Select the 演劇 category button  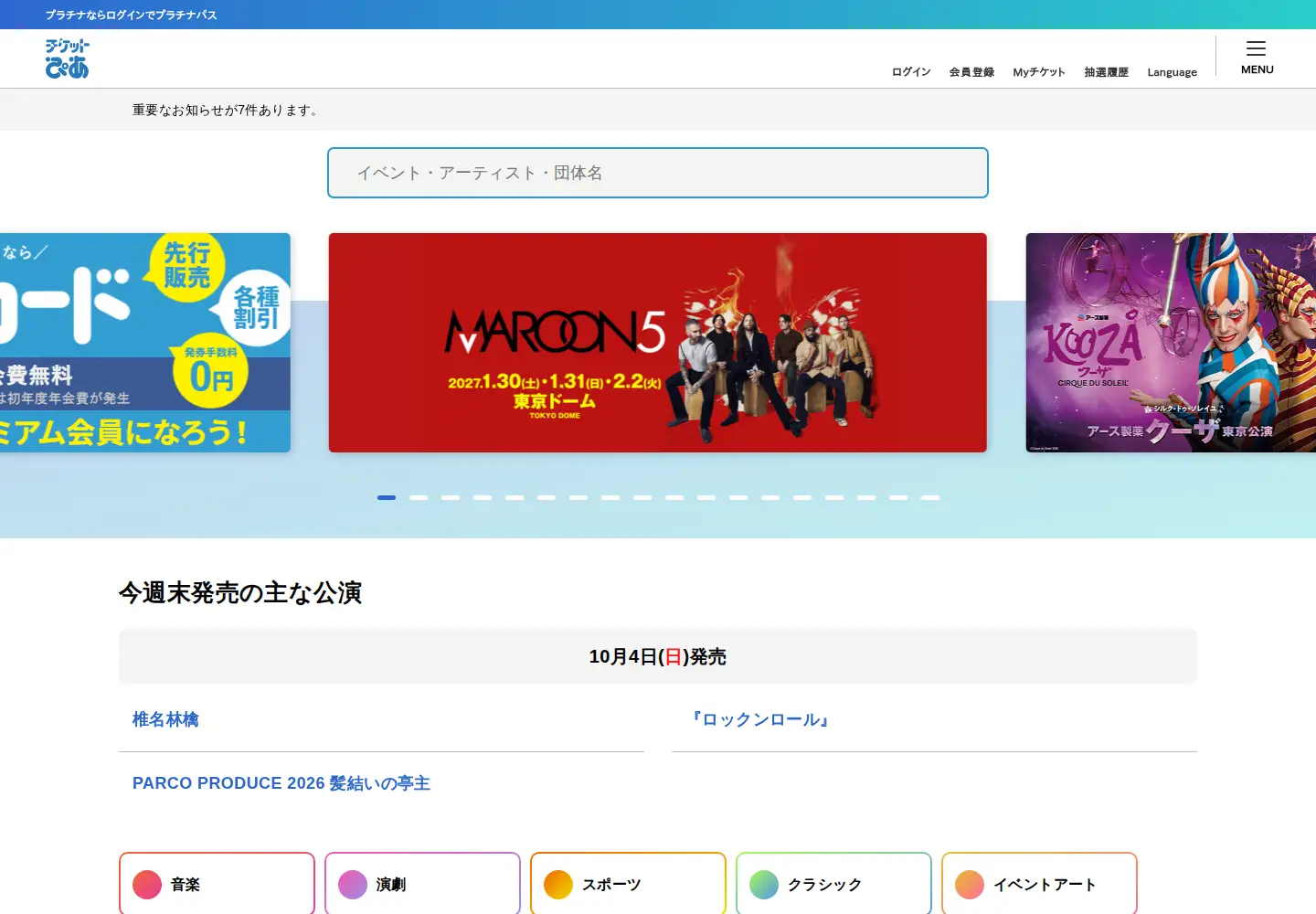click(x=422, y=884)
